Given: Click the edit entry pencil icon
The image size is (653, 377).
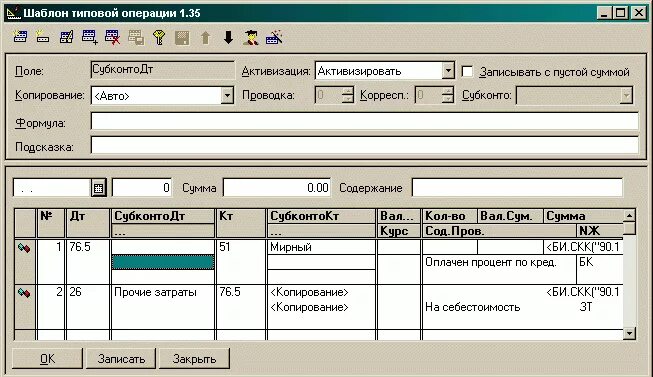Looking at the screenshot, I should tap(66, 37).
